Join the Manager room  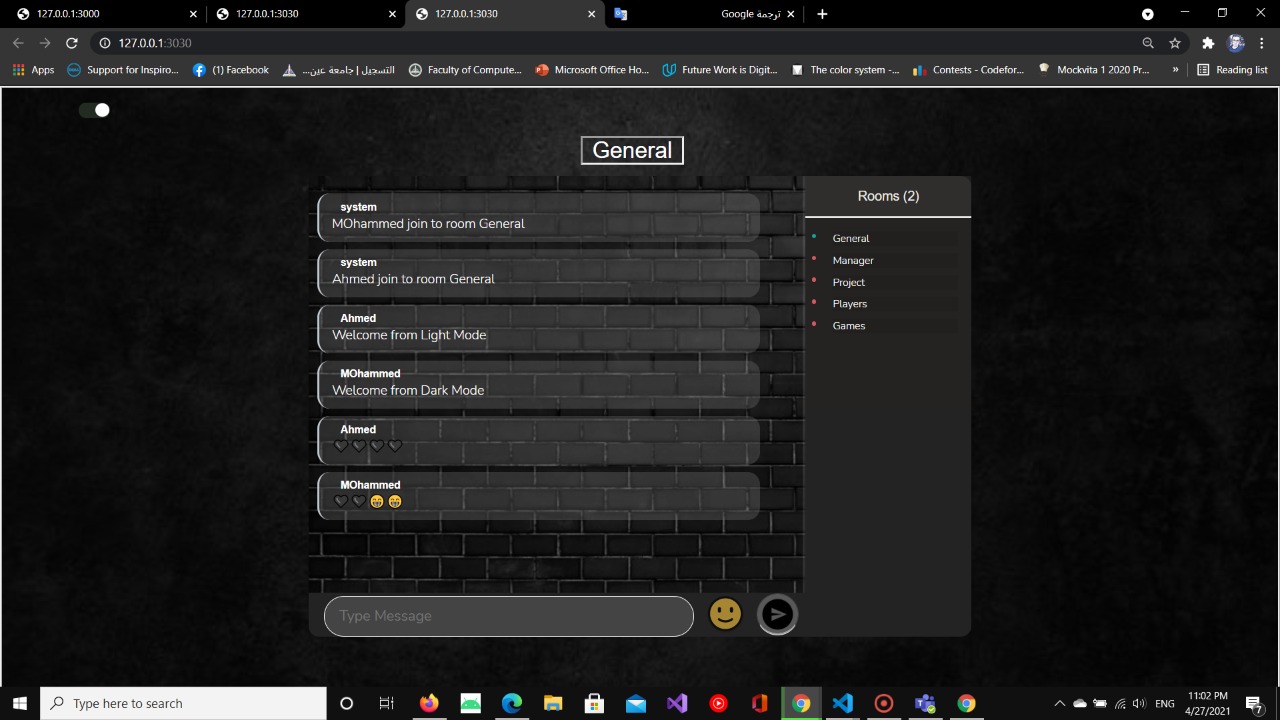click(853, 260)
